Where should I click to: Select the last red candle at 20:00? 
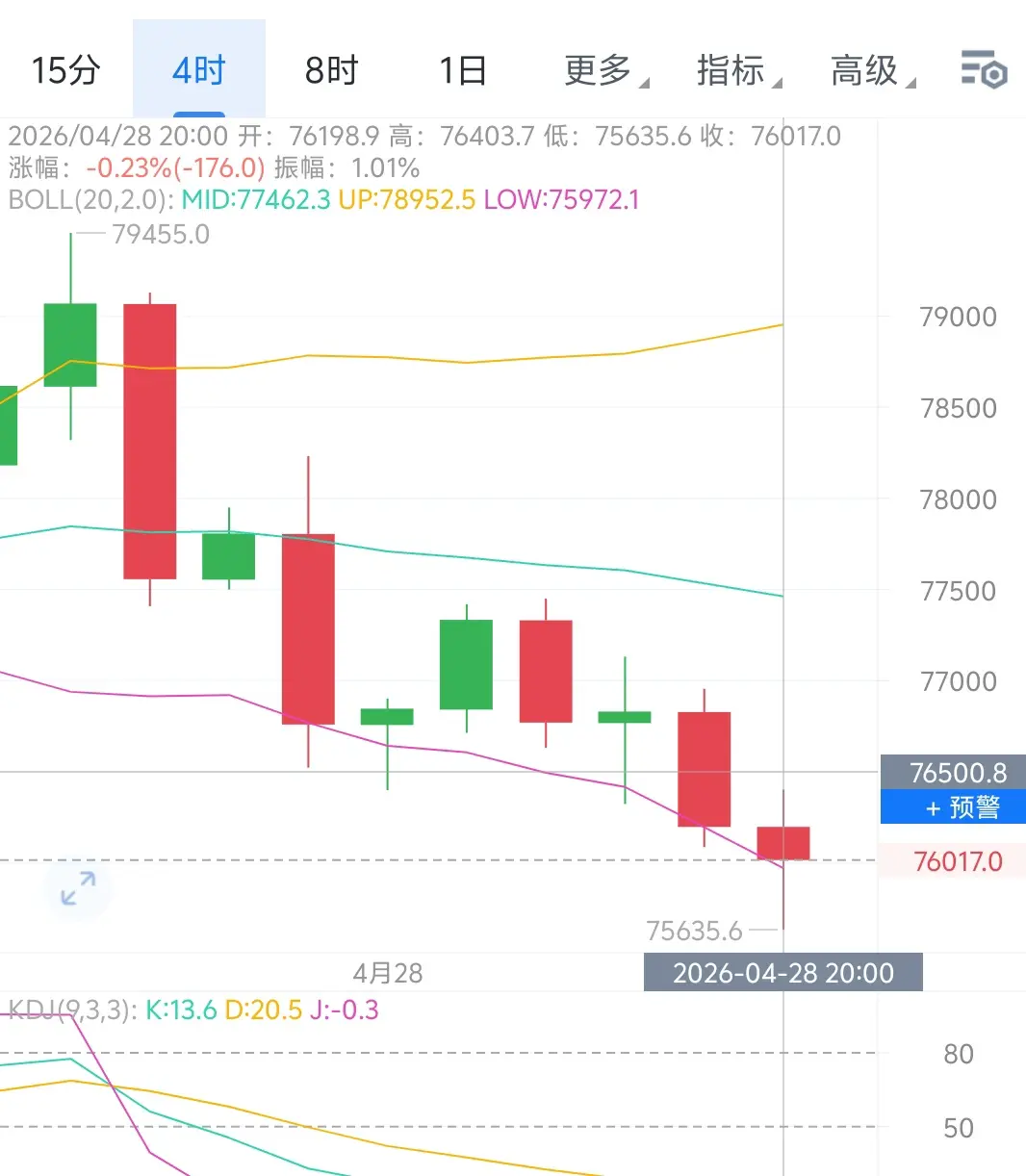point(783,843)
